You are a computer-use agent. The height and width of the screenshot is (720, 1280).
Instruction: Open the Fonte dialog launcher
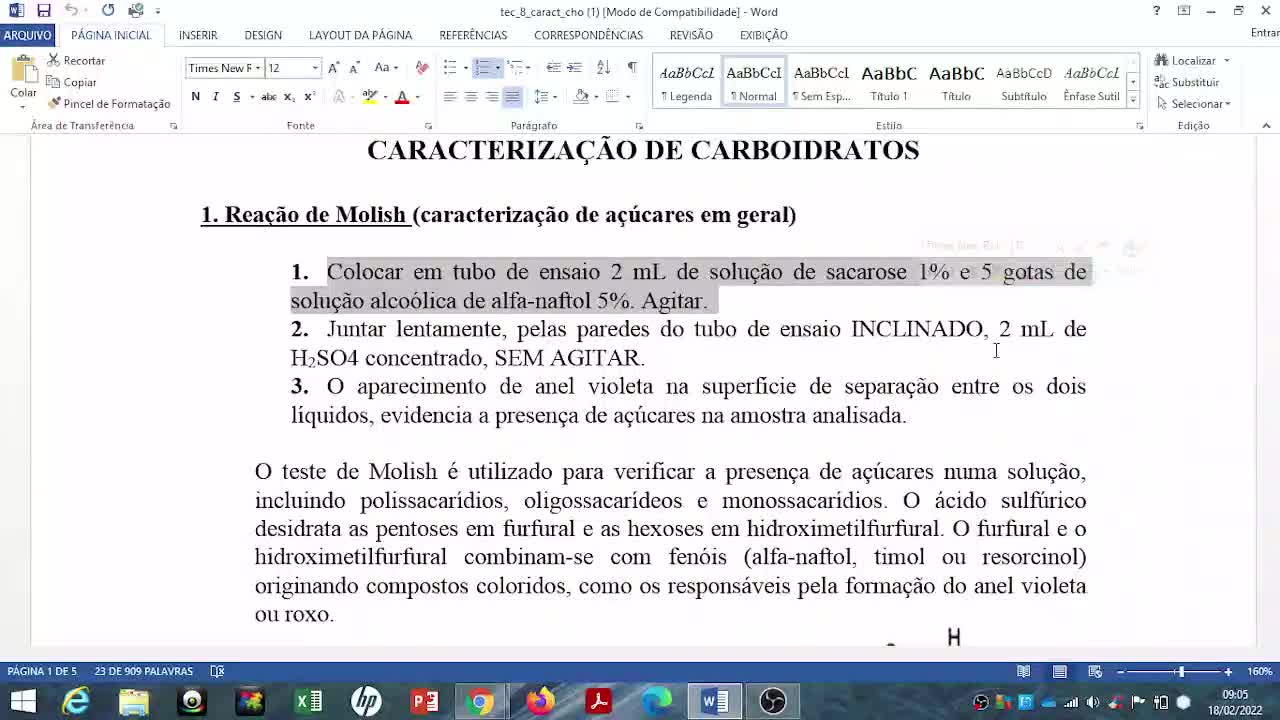(428, 126)
